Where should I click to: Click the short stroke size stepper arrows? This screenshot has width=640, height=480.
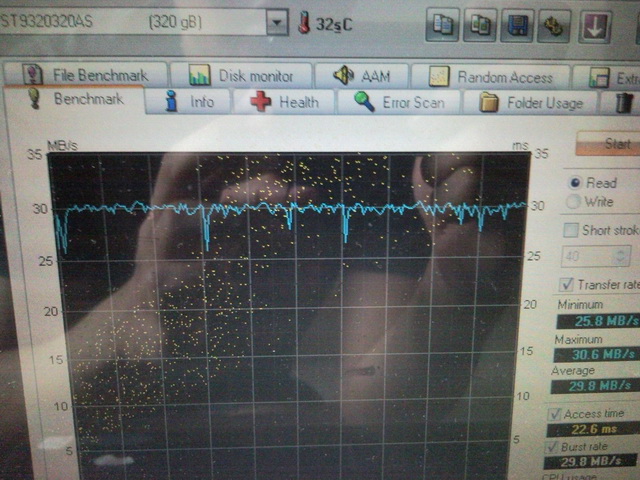point(623,256)
